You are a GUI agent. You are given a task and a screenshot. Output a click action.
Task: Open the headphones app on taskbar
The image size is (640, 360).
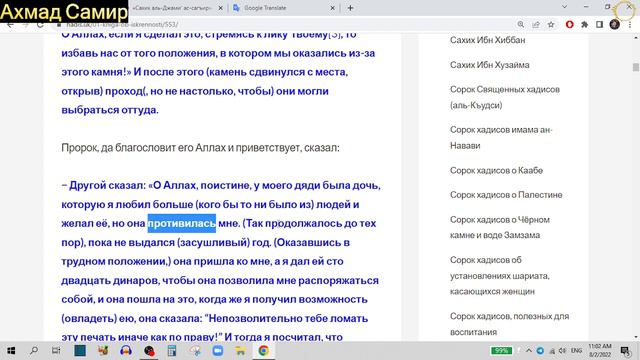click(x=126, y=351)
